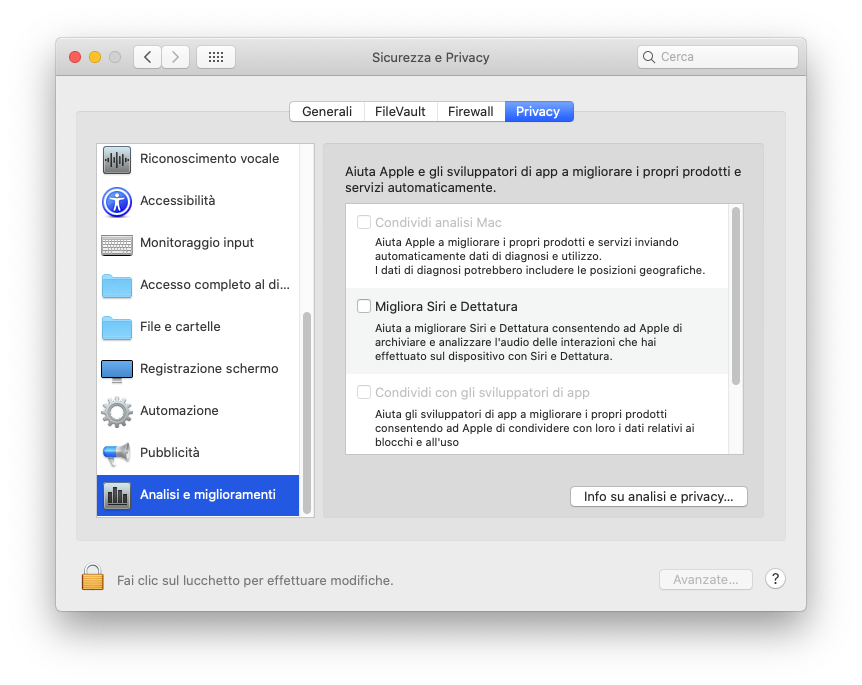Toggle the Condividi analisi Mac checkbox
Screen dimensions: 862x685
pyautogui.click(x=364, y=222)
